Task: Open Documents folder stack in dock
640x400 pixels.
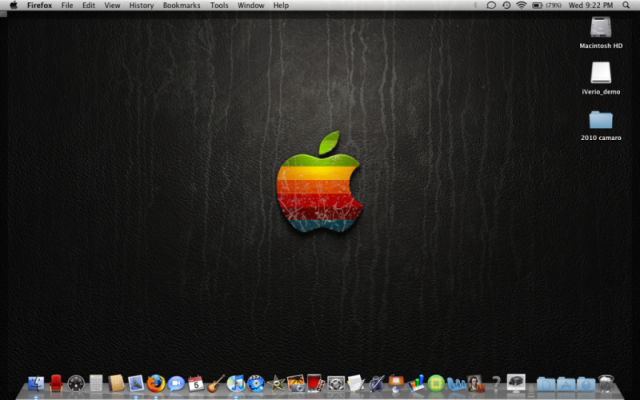Action: click(x=546, y=384)
